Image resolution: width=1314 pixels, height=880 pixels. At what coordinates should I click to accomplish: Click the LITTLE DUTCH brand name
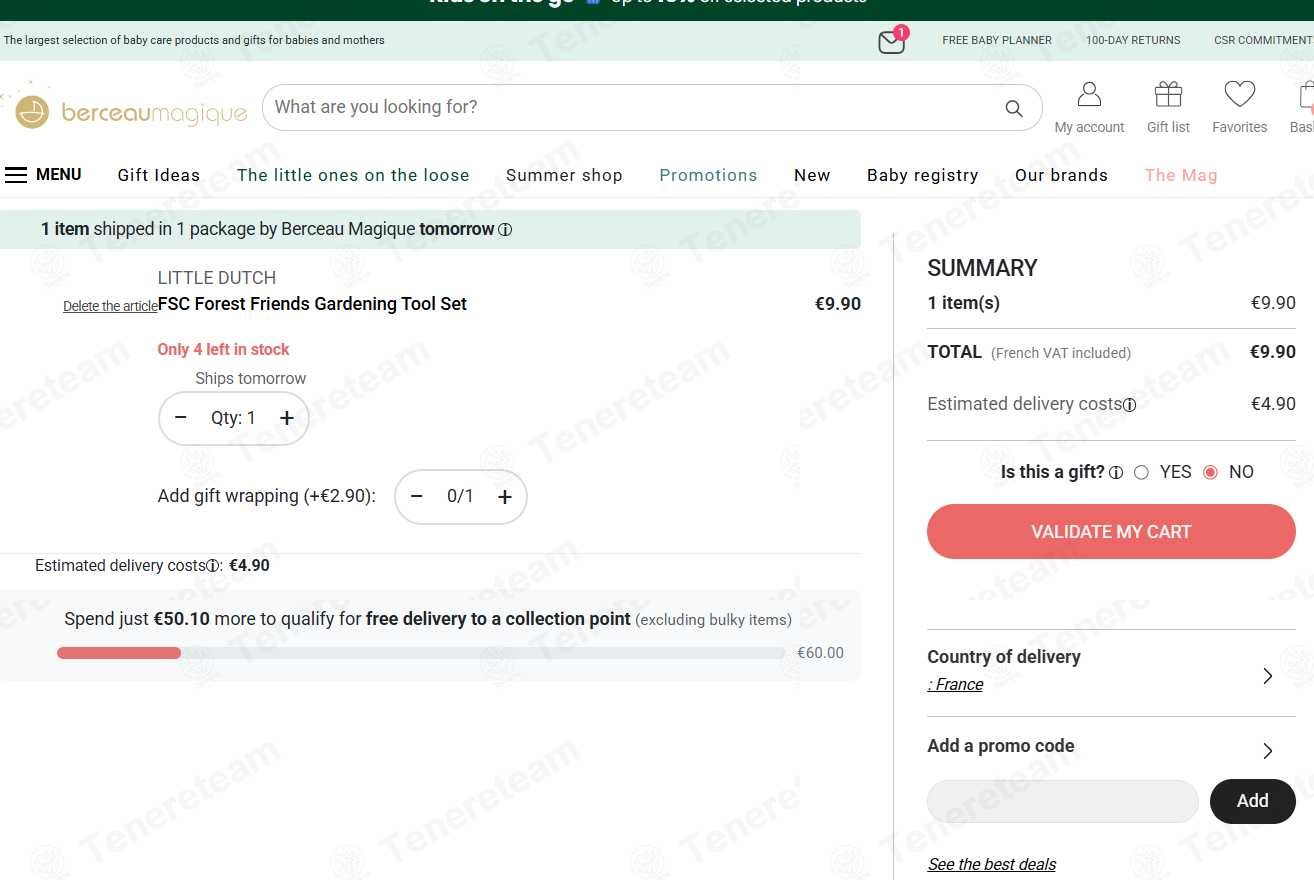tap(217, 278)
